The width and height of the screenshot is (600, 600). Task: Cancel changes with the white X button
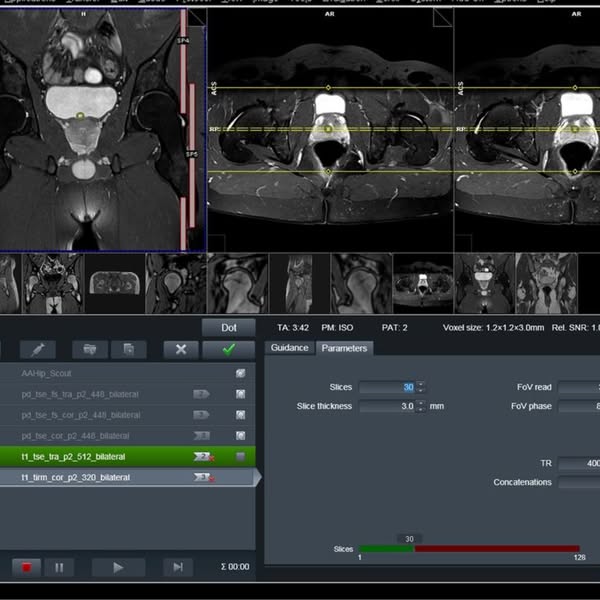pyautogui.click(x=181, y=349)
